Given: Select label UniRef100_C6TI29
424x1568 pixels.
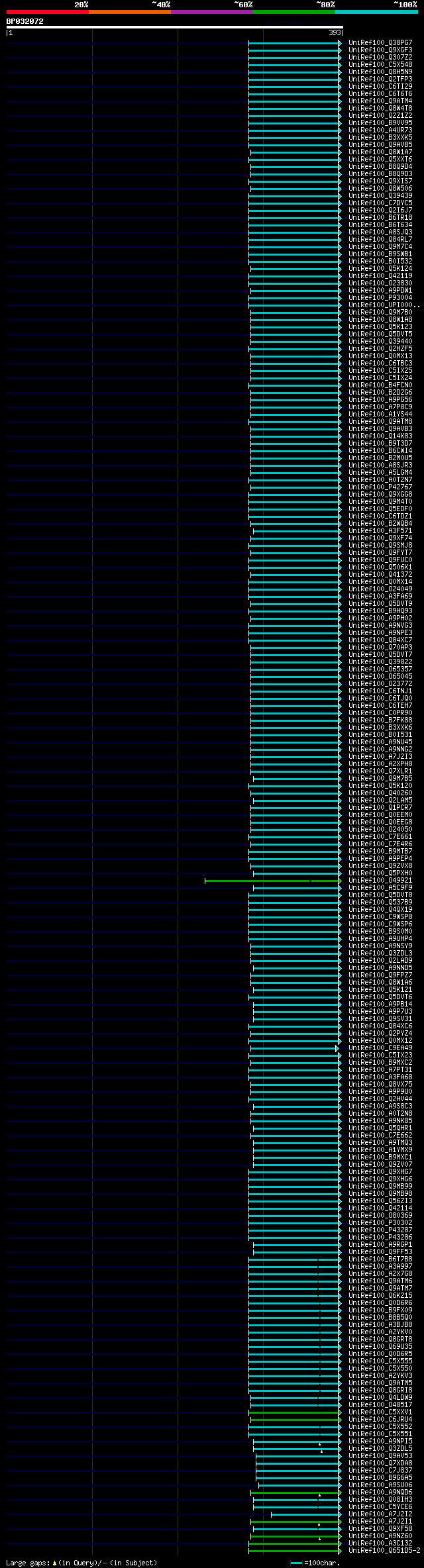Looking at the screenshot, I should pos(380,86).
